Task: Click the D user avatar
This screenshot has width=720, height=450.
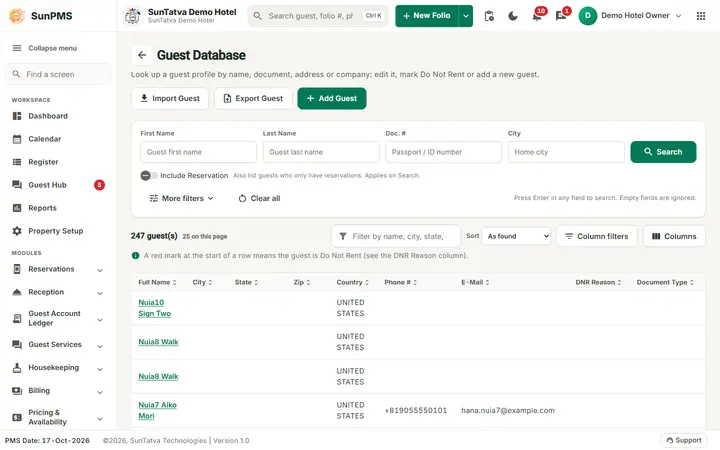Action: 588,16
